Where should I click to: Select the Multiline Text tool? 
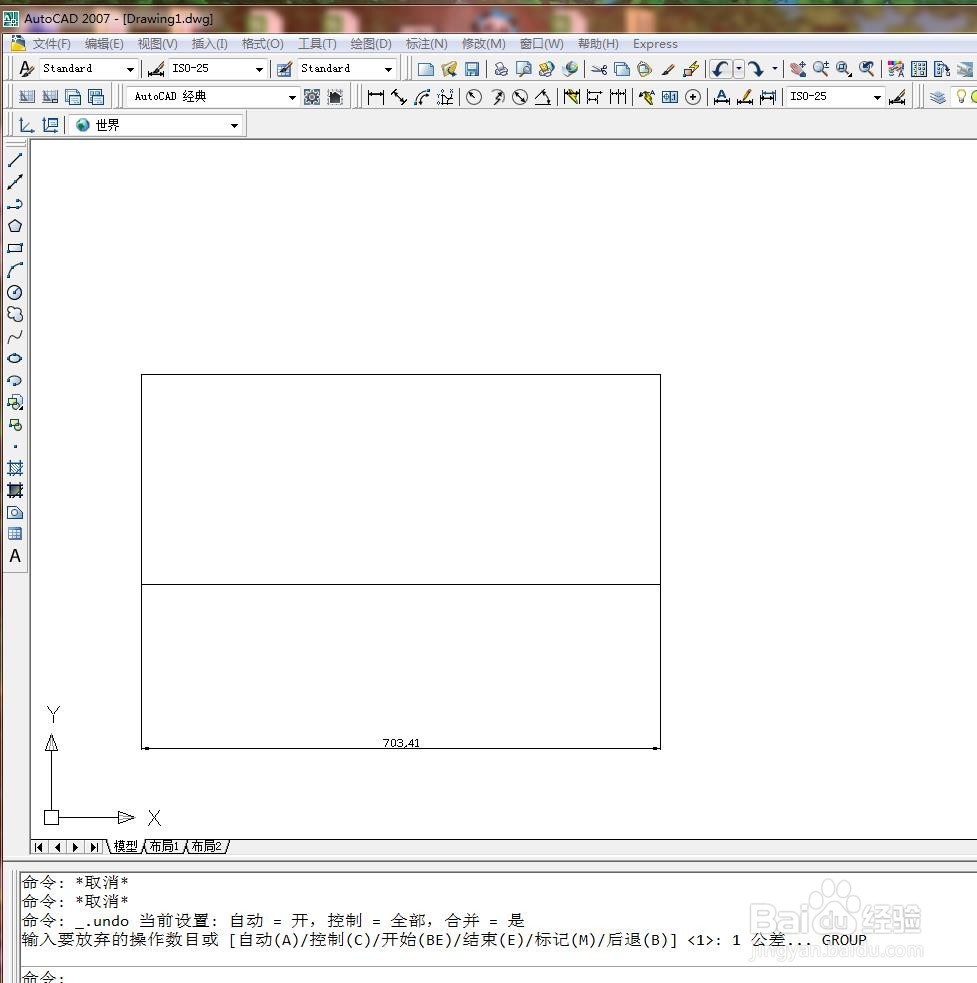15,556
